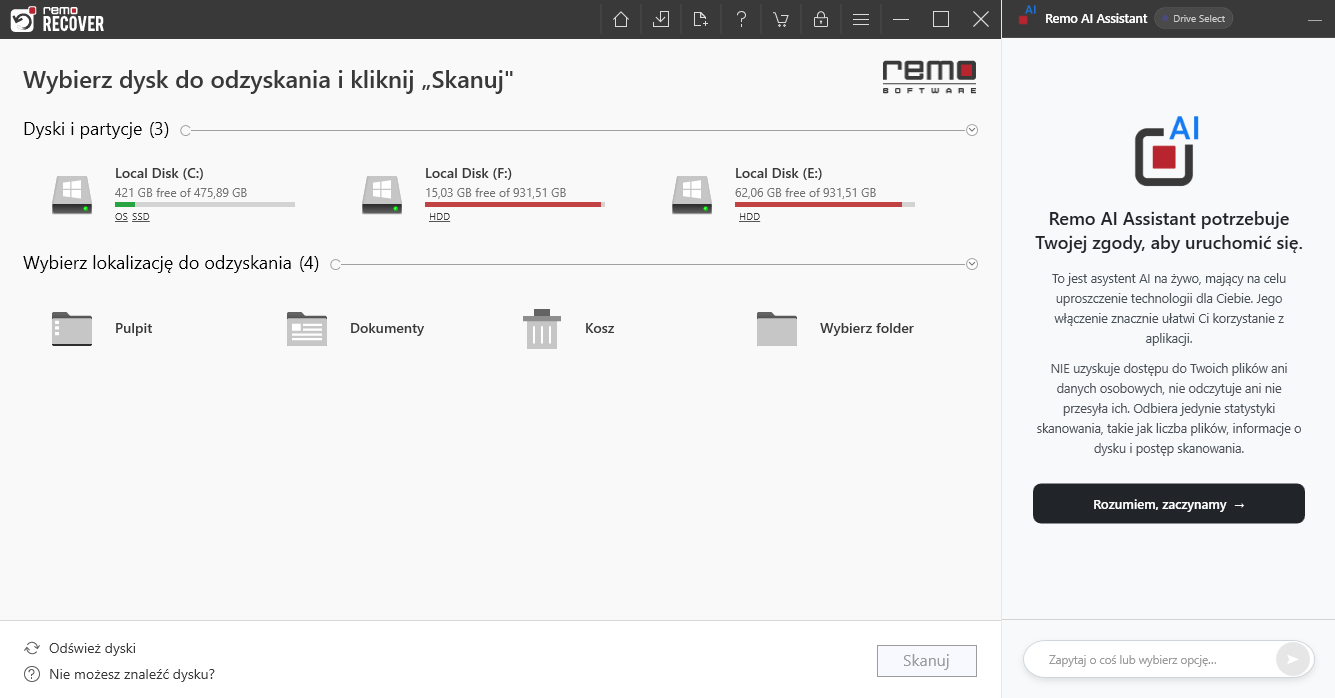Click the '15,03 GB free of 931,51 GB' text

pyautogui.click(x=495, y=192)
